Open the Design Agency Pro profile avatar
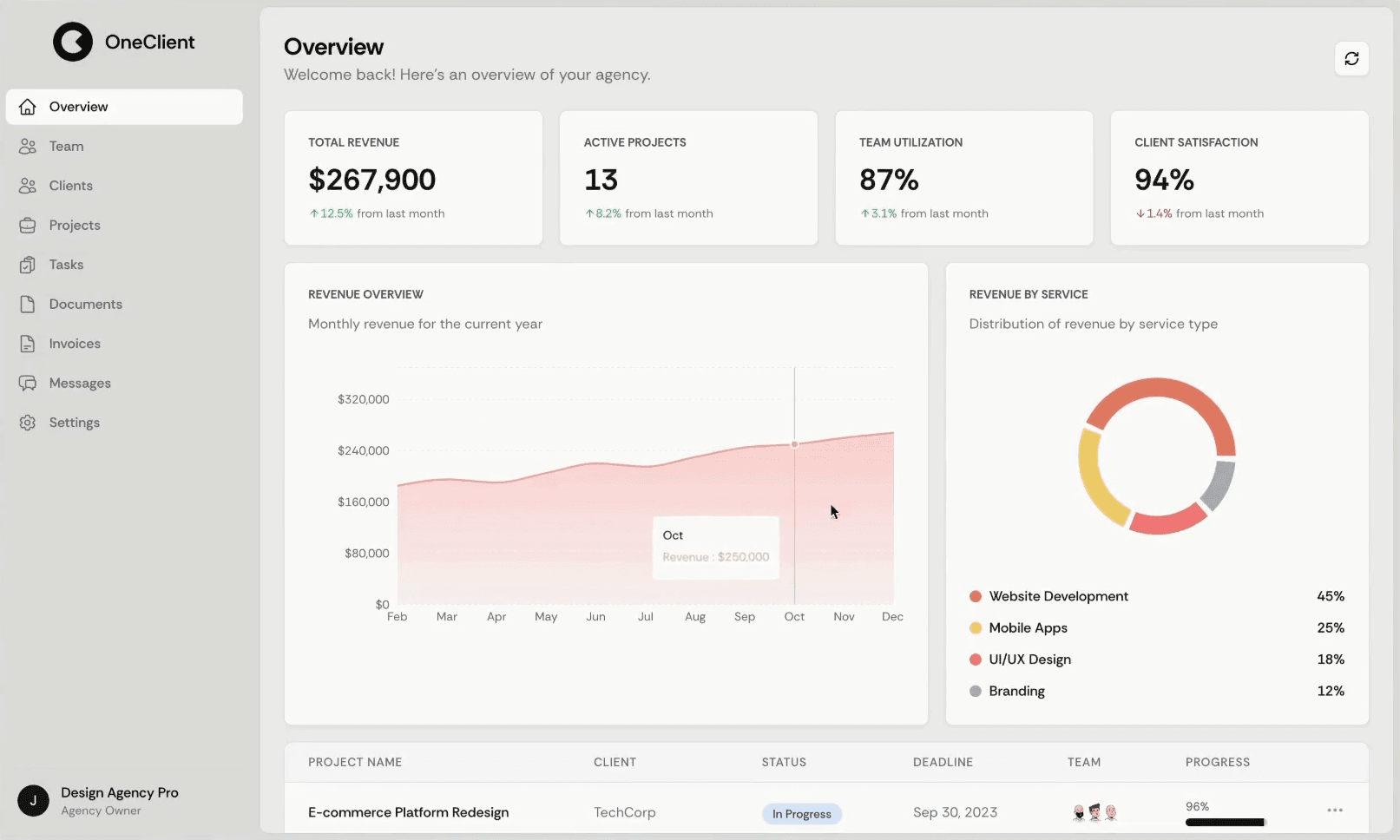This screenshot has height=840, width=1400. coord(33,800)
